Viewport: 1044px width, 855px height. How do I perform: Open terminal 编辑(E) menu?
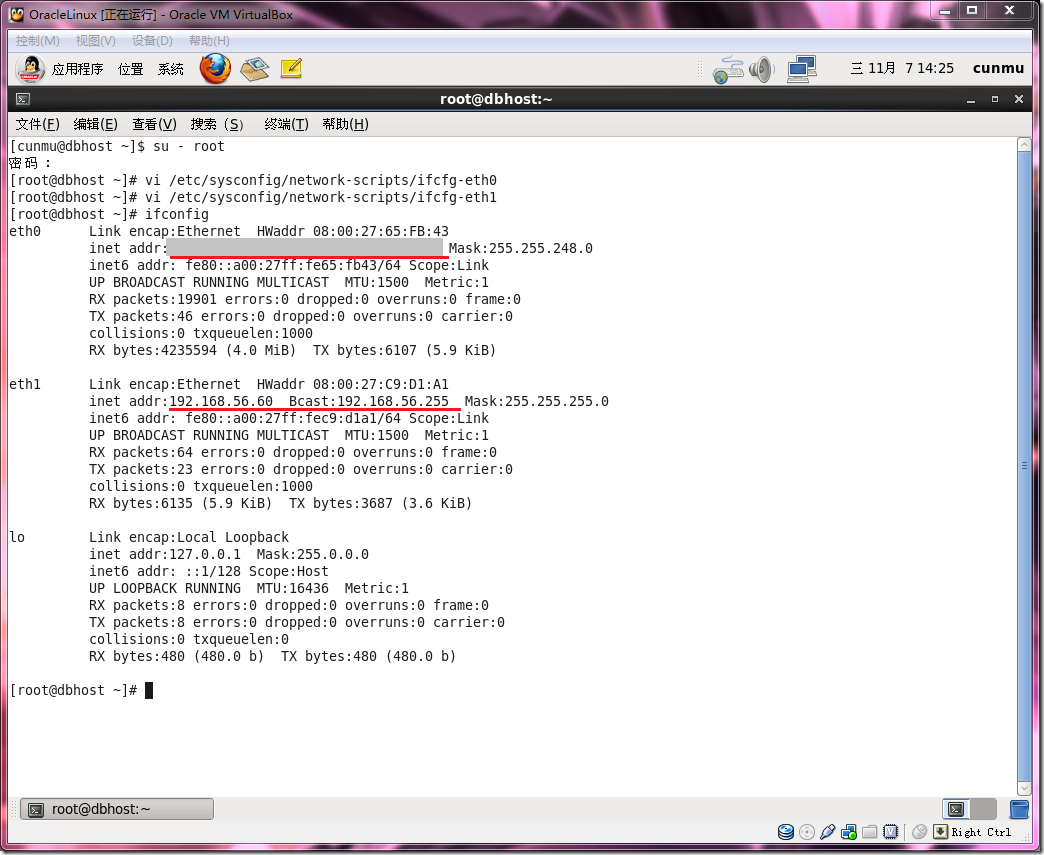point(95,125)
